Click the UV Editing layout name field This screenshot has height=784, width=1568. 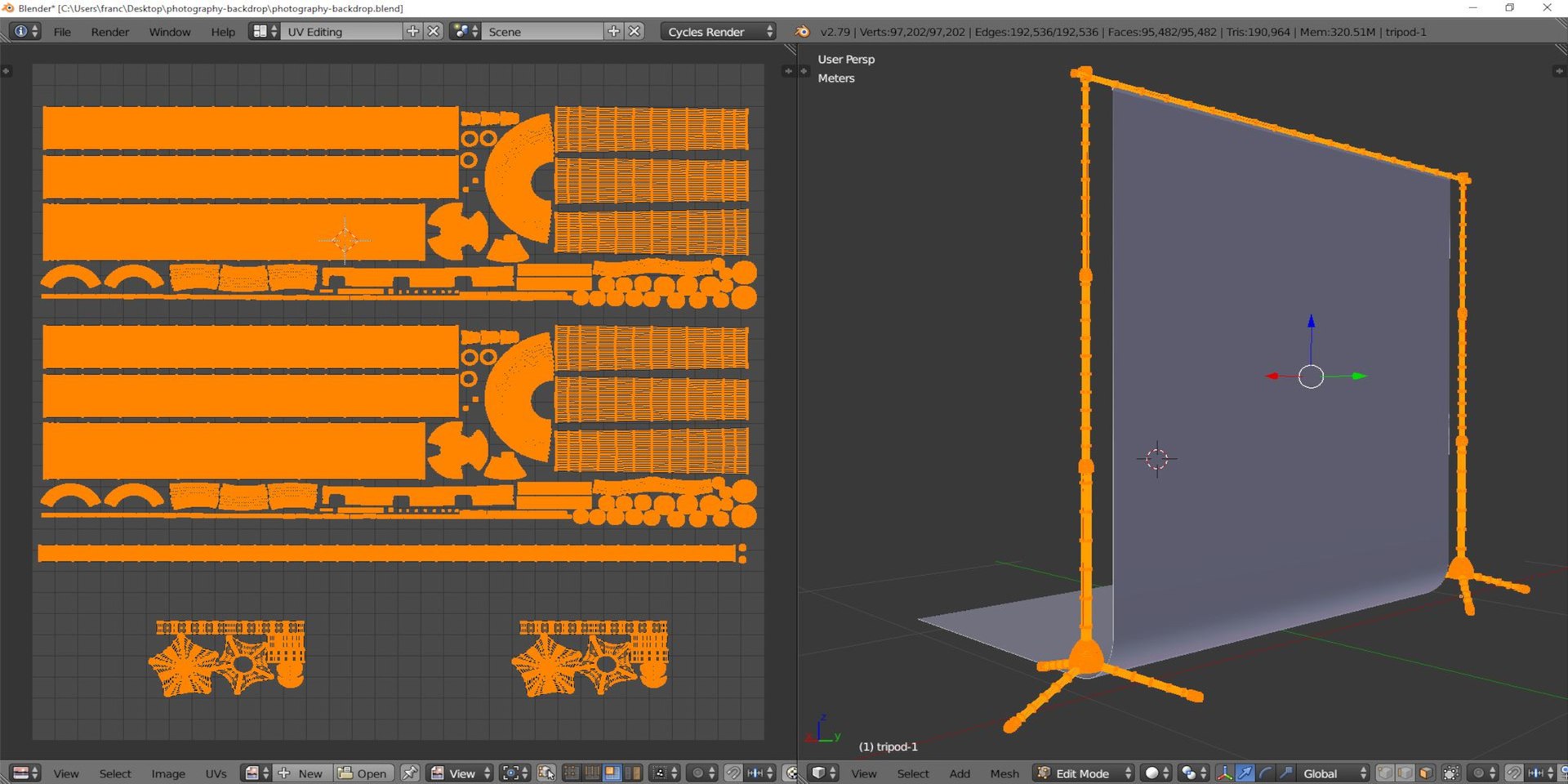[342, 31]
